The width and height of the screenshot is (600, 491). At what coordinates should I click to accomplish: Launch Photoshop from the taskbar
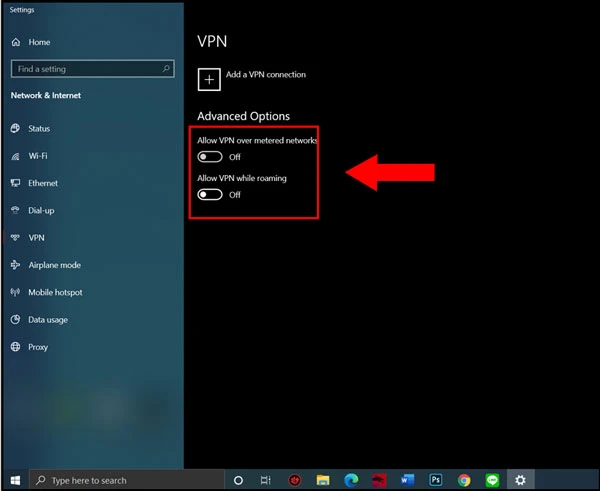point(436,480)
